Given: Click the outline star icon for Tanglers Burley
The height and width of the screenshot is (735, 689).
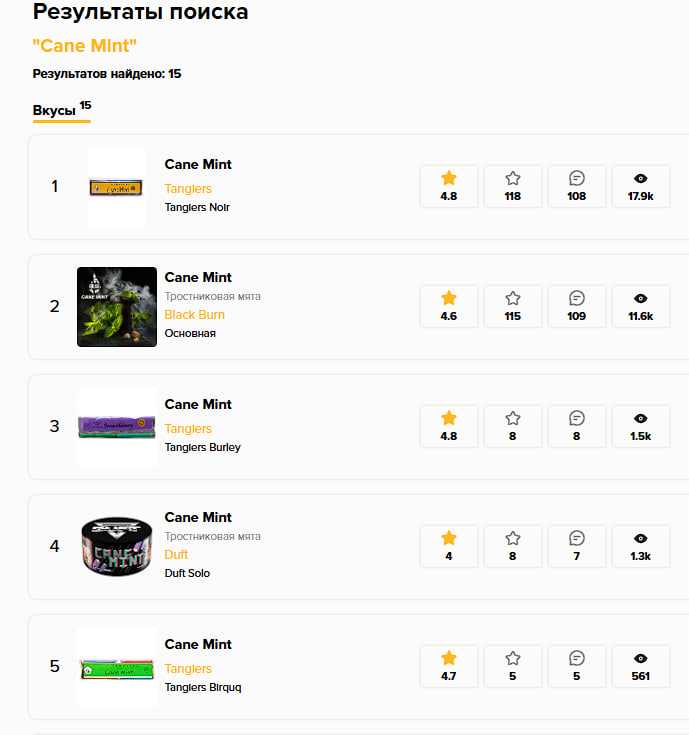Looking at the screenshot, I should coord(513,418).
